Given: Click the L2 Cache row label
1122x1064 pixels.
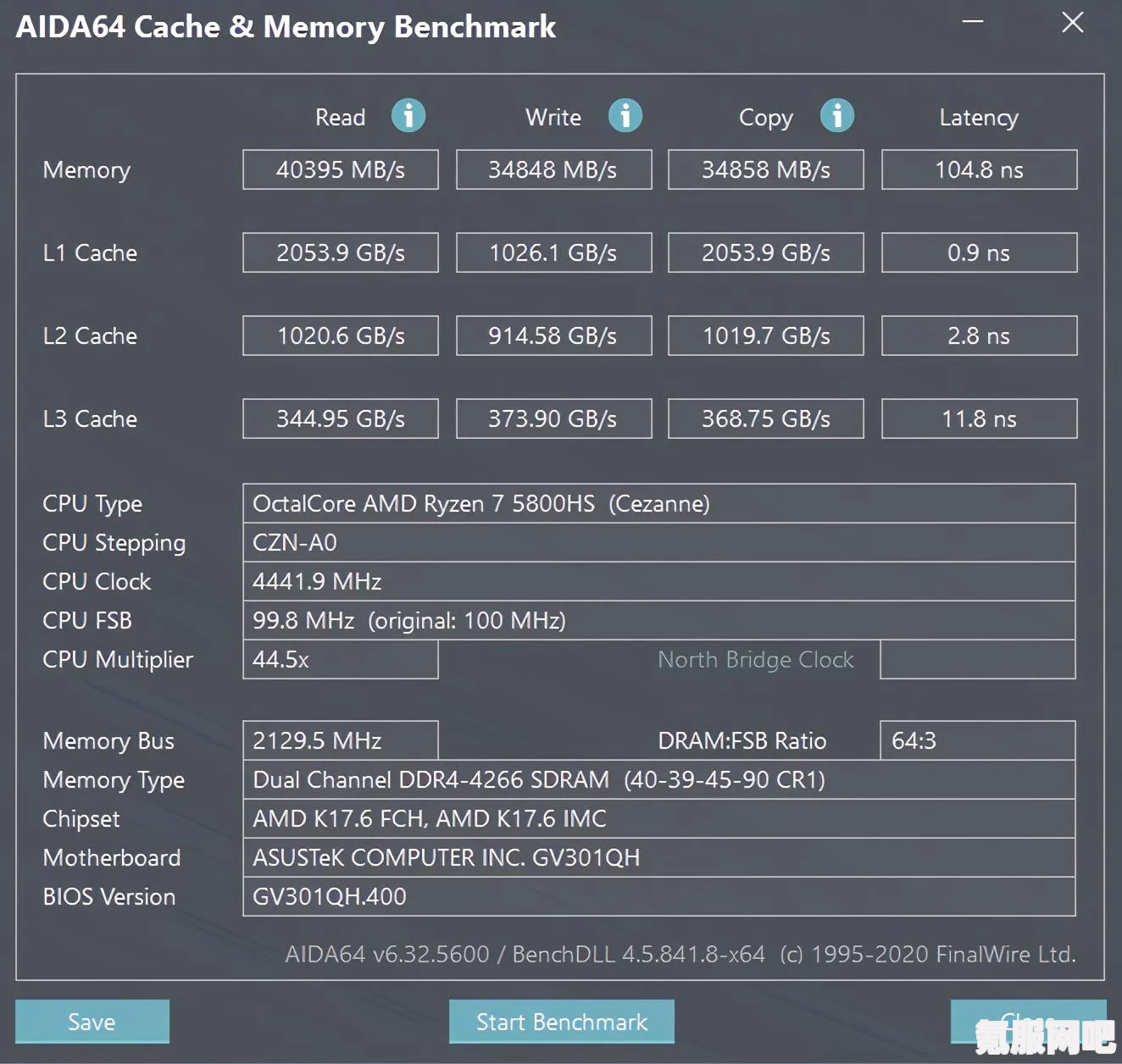Looking at the screenshot, I should click(90, 335).
